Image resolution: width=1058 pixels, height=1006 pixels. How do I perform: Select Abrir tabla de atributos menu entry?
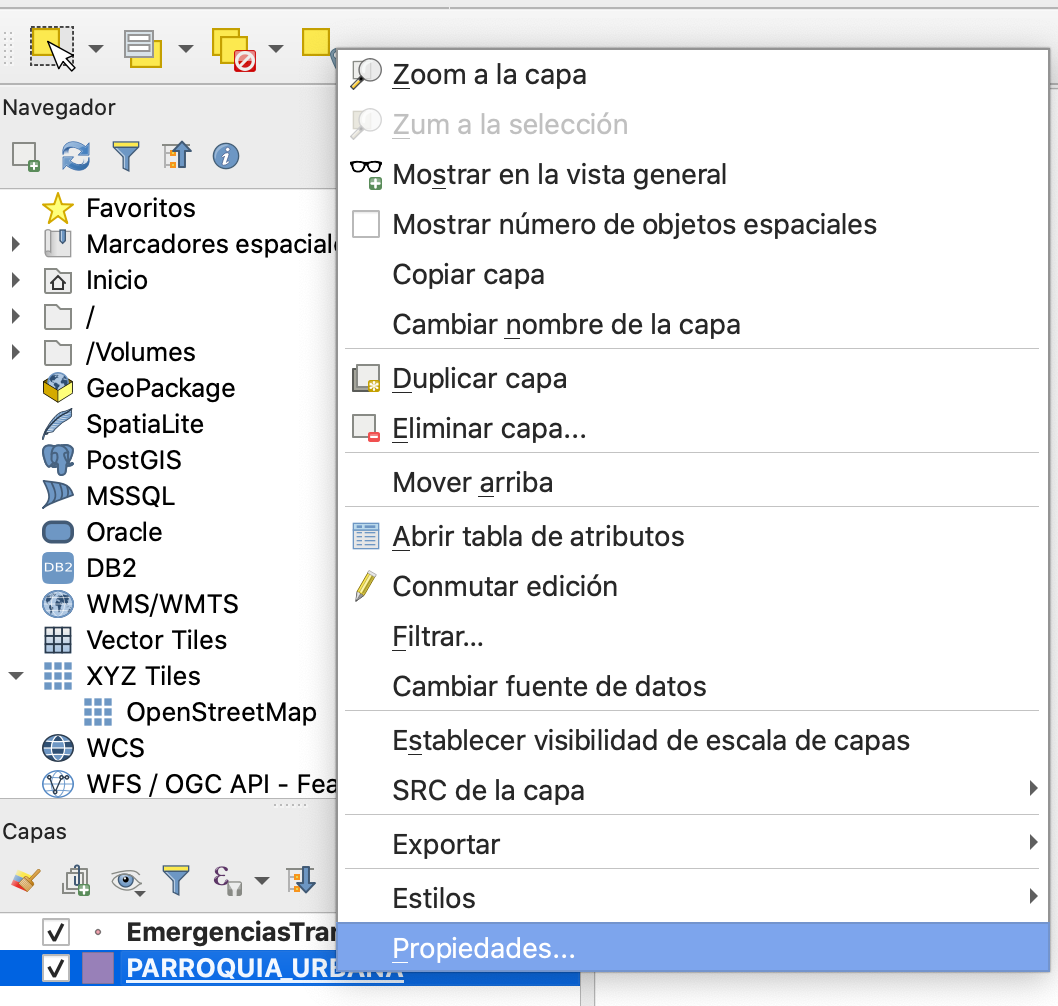click(538, 536)
